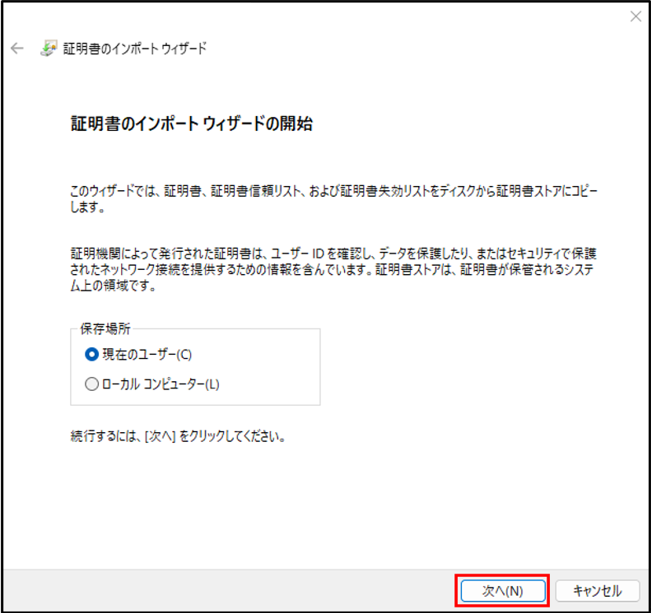651x613 pixels.
Task: Click the paragraph beginning このウィザードでは
Action: 333,199
